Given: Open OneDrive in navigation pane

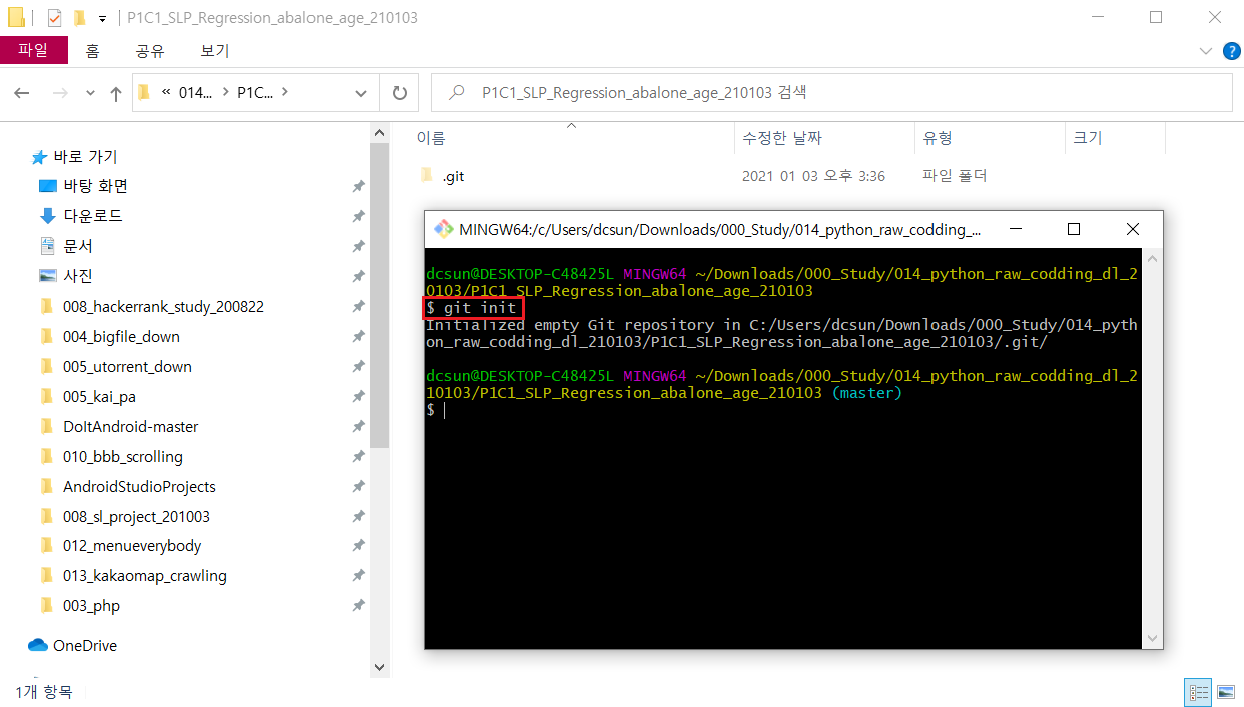Looking at the screenshot, I should click(73, 646).
